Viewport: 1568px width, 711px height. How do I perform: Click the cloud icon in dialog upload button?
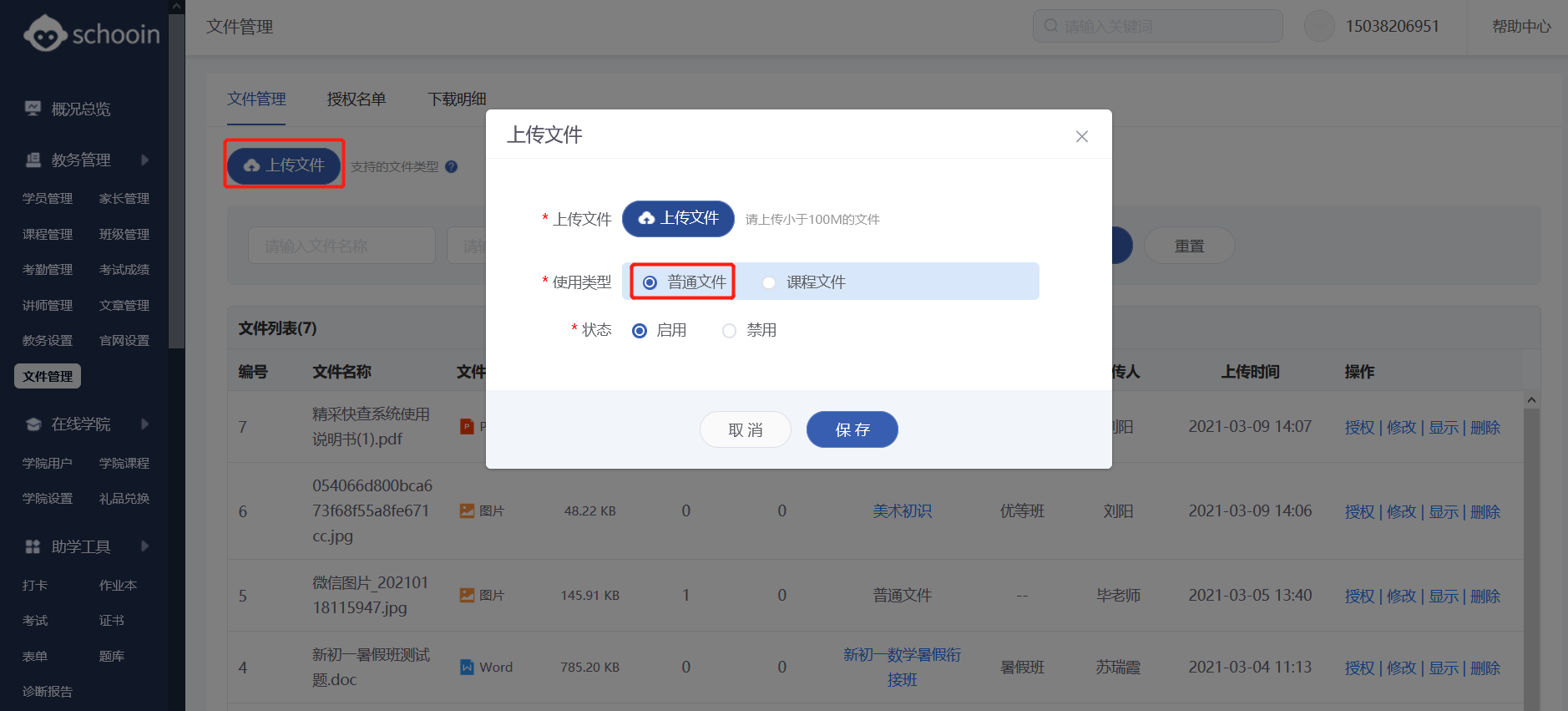point(646,218)
